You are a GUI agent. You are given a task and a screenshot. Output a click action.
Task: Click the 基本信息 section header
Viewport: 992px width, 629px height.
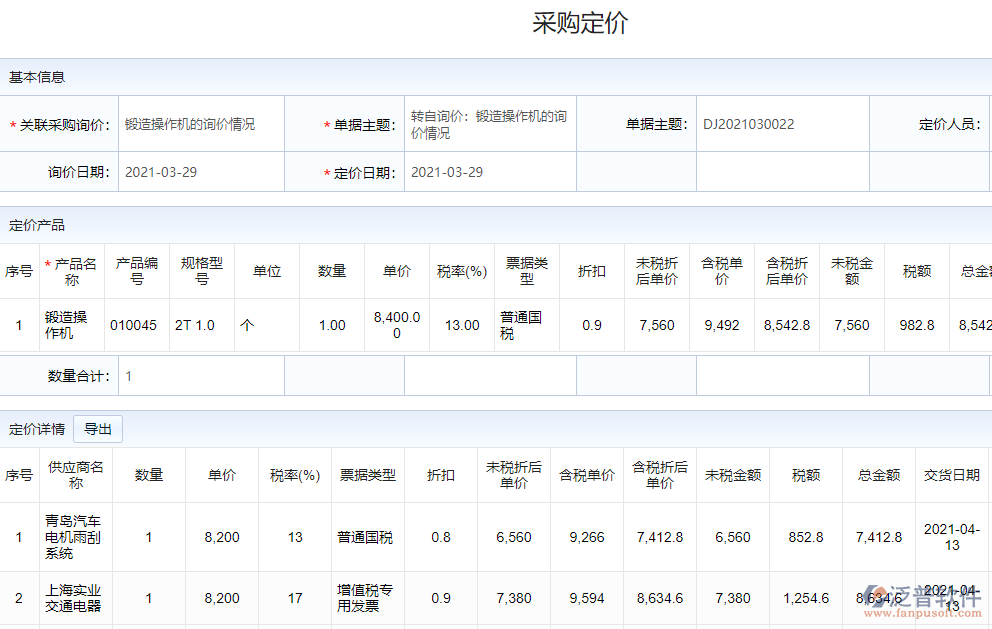[37, 77]
